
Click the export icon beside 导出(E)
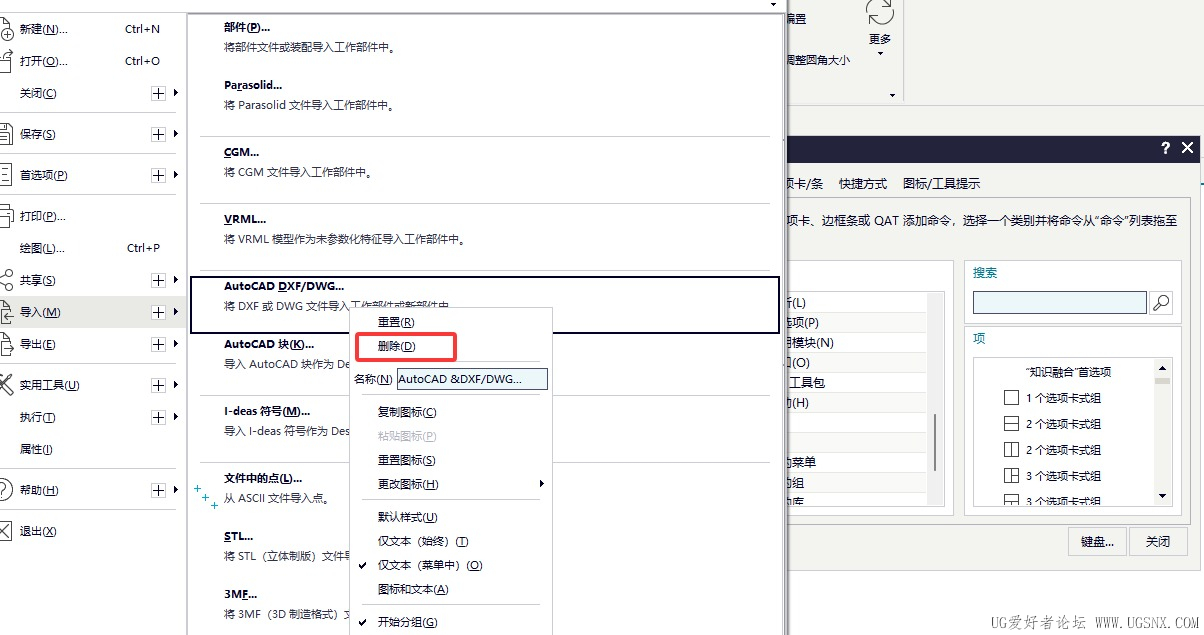(6, 344)
